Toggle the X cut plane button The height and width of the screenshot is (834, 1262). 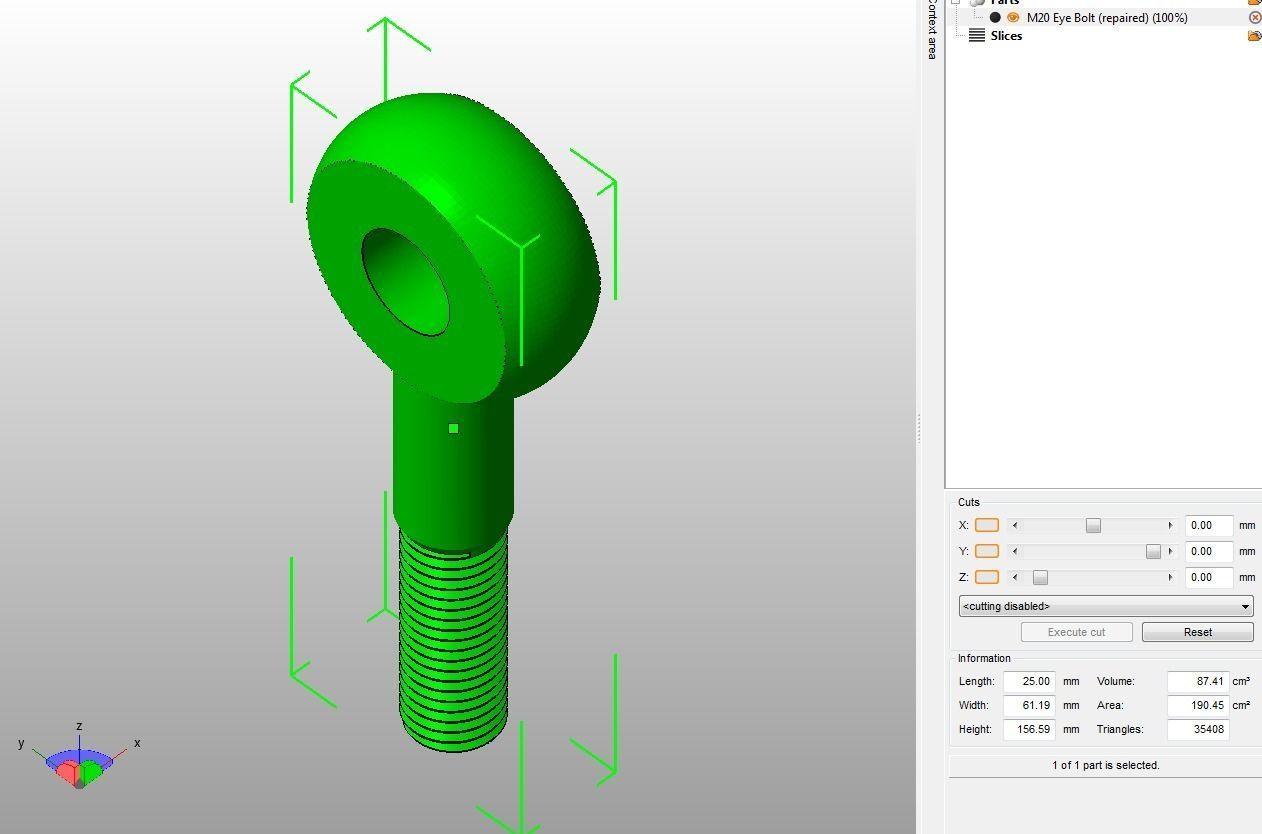point(987,525)
